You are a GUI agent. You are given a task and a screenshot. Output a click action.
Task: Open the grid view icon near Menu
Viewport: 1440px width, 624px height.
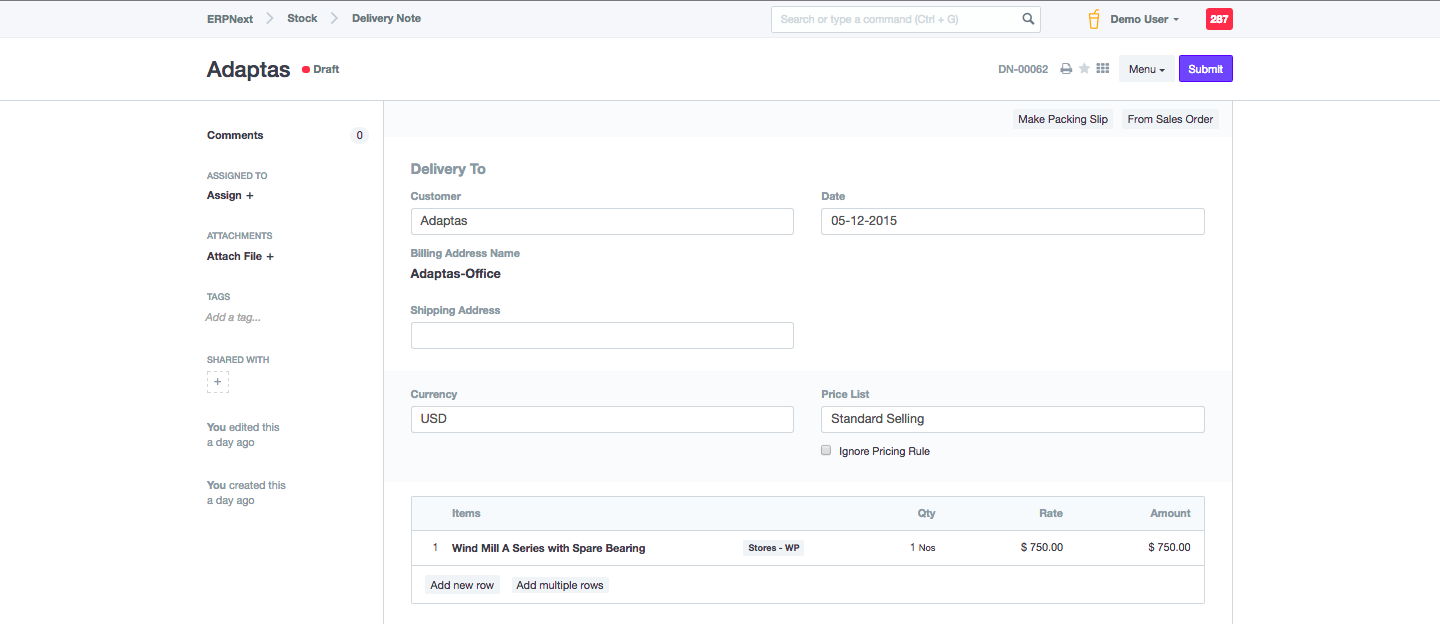[x=1103, y=69]
